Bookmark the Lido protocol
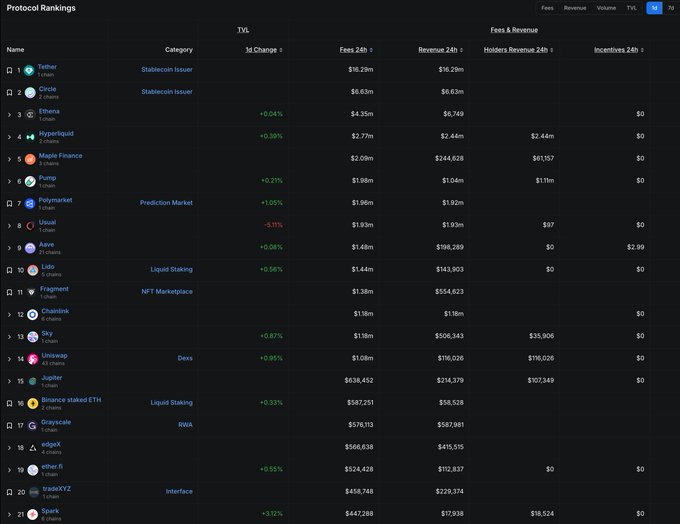This screenshot has width=680, height=524. tap(9, 270)
